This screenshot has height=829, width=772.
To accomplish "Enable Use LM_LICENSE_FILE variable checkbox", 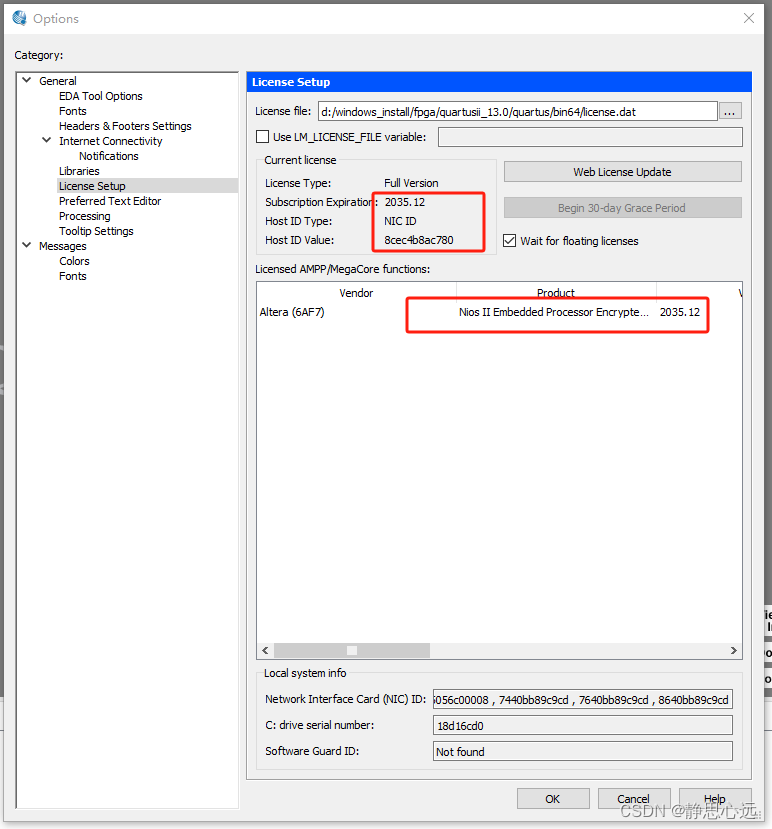I will [x=262, y=137].
